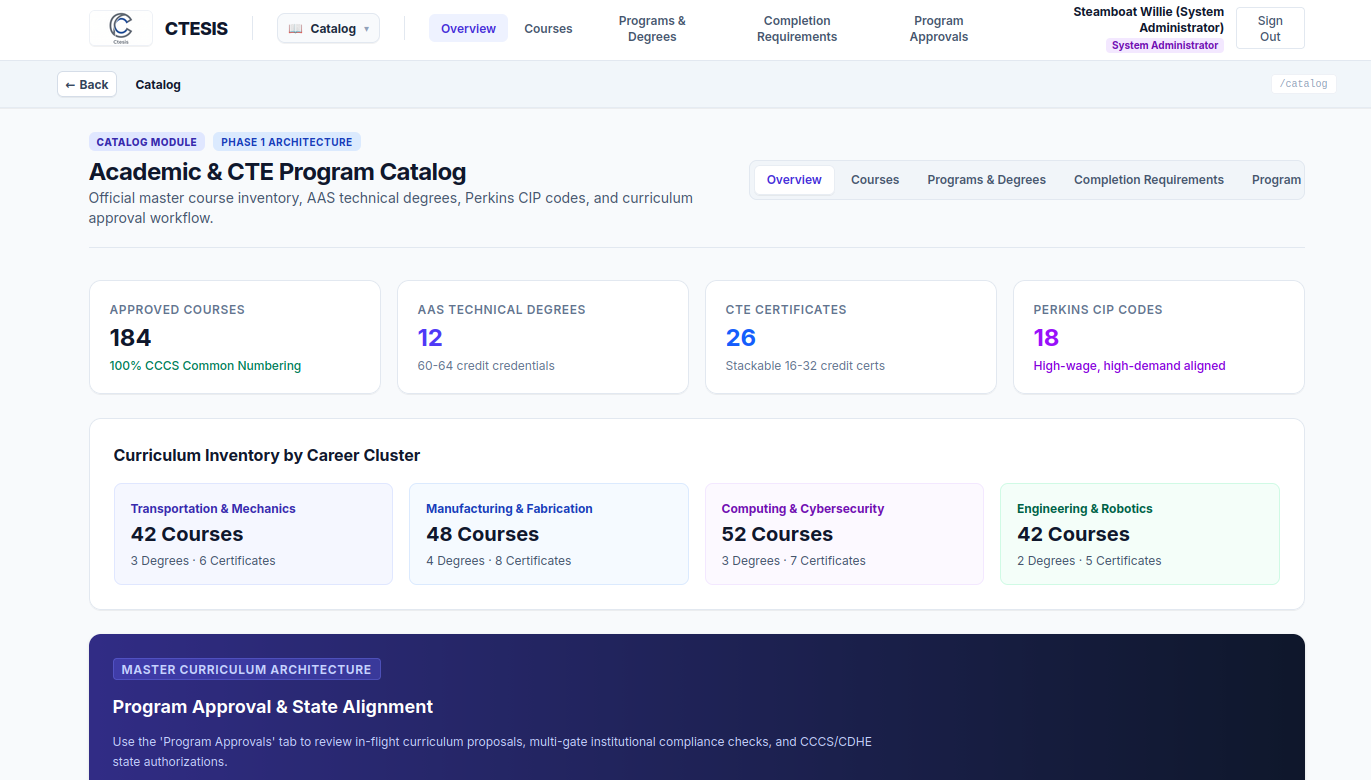Click the CTESIS brand name text
The image size is (1371, 780).
196,29
